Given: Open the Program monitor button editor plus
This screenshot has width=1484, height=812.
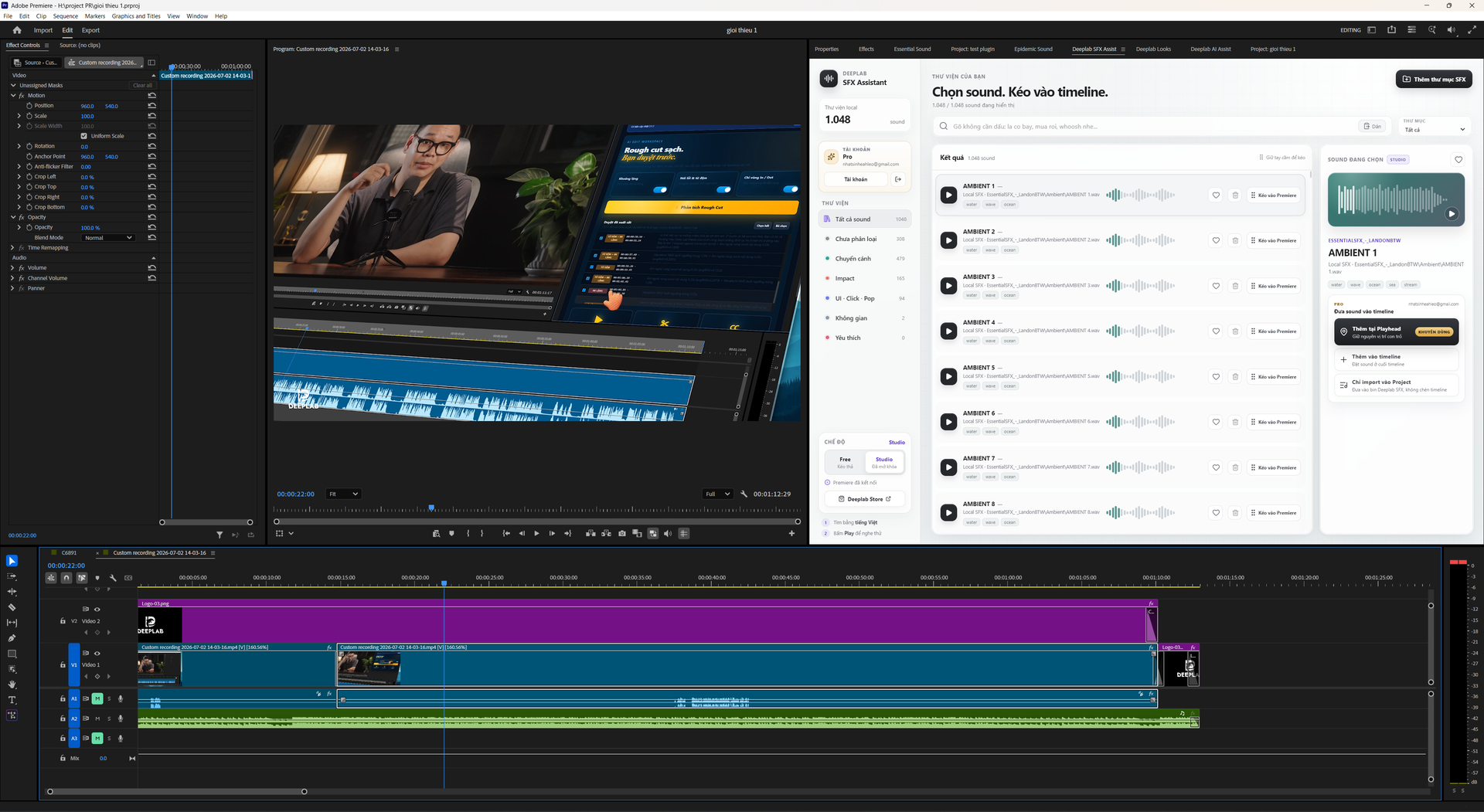Looking at the screenshot, I should (x=791, y=534).
